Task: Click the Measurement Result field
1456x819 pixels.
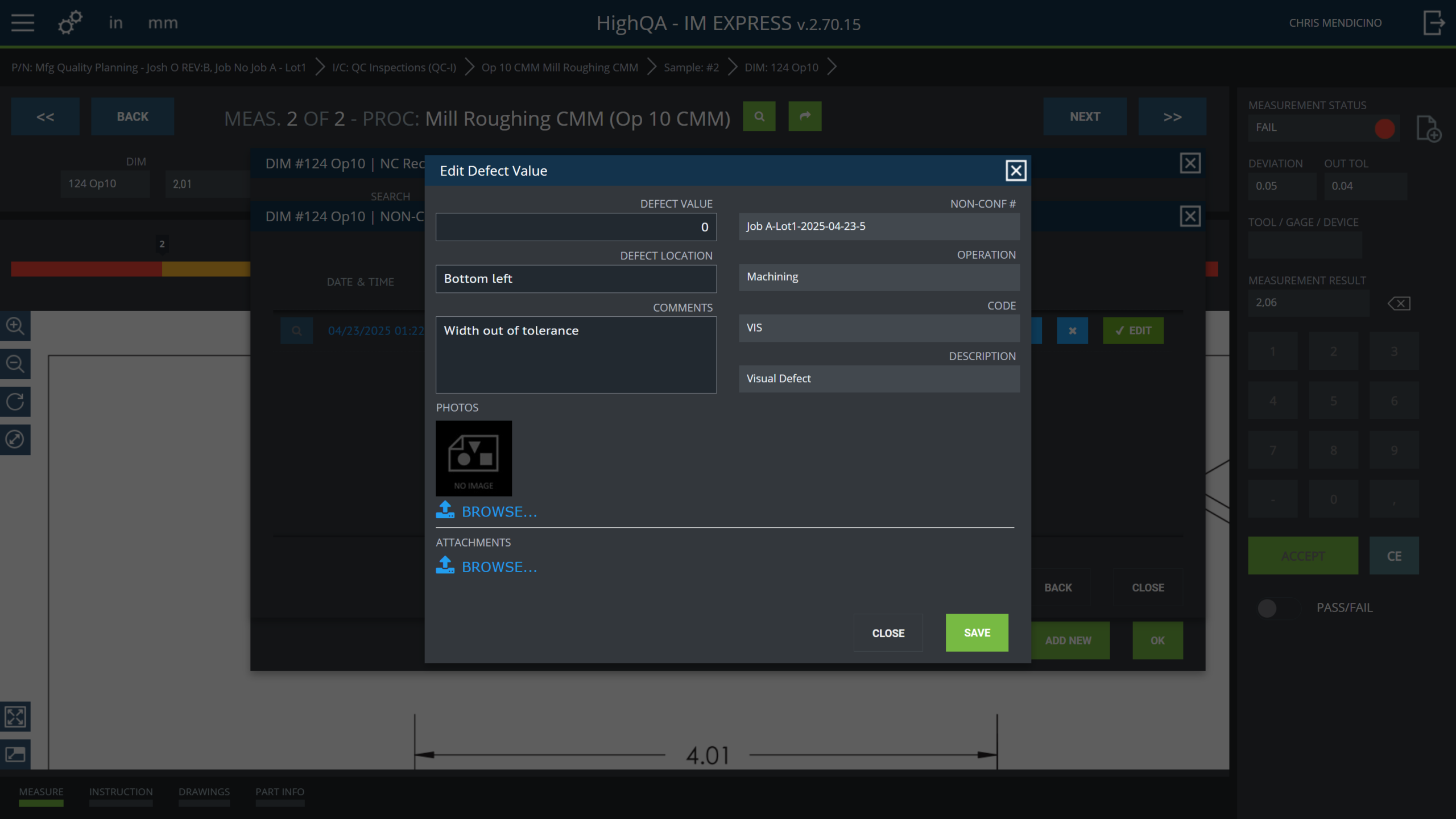Action: point(1308,303)
